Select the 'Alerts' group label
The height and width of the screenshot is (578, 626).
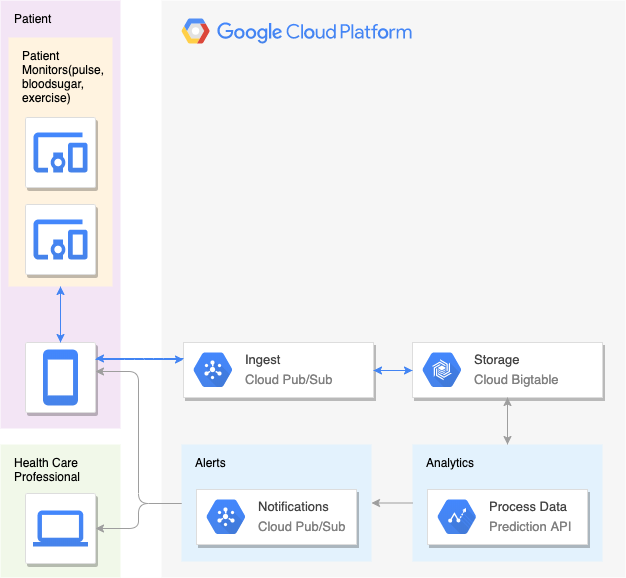pyautogui.click(x=210, y=463)
